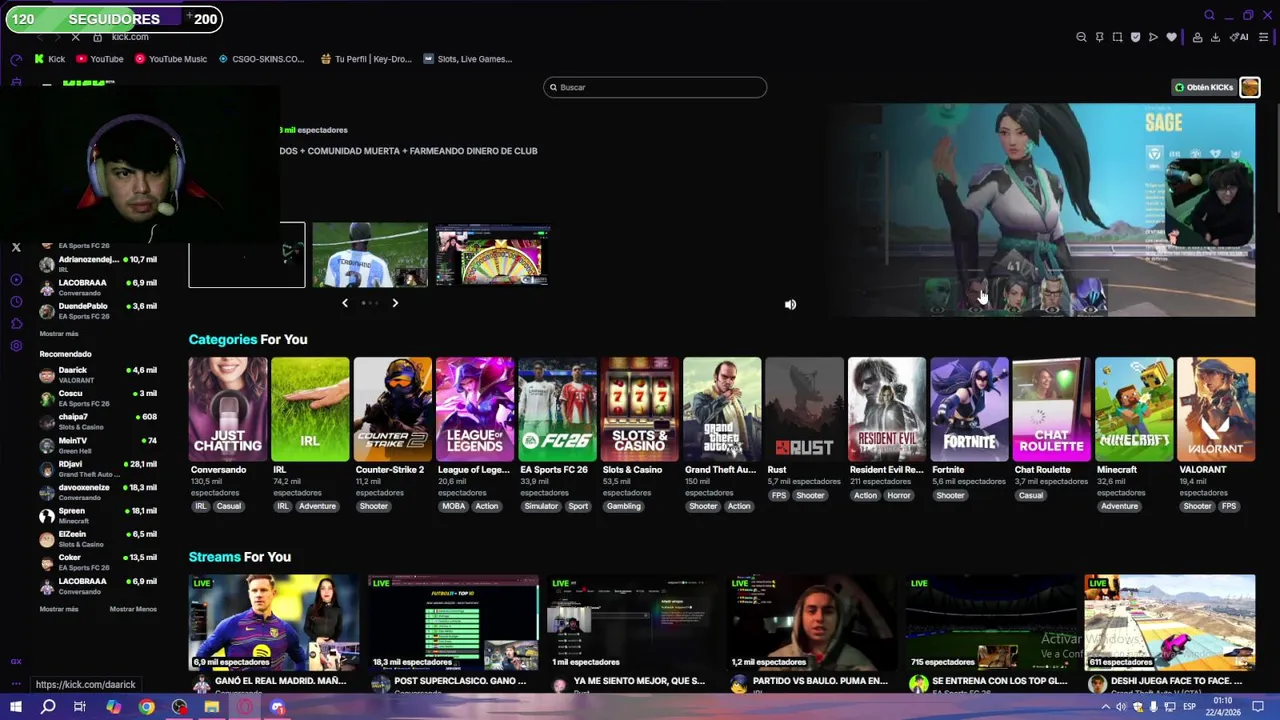This screenshot has height=720, width=1280.
Task: Open Windows taskbar search icon
Action: 48,707
